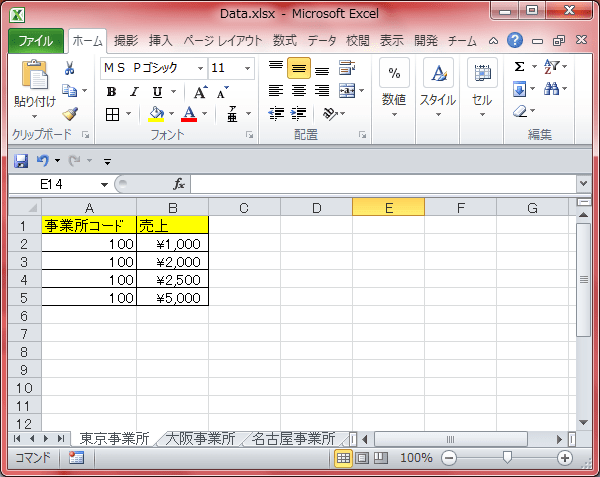Select cell B5 containing ¥5,000

pyautogui.click(x=172, y=297)
